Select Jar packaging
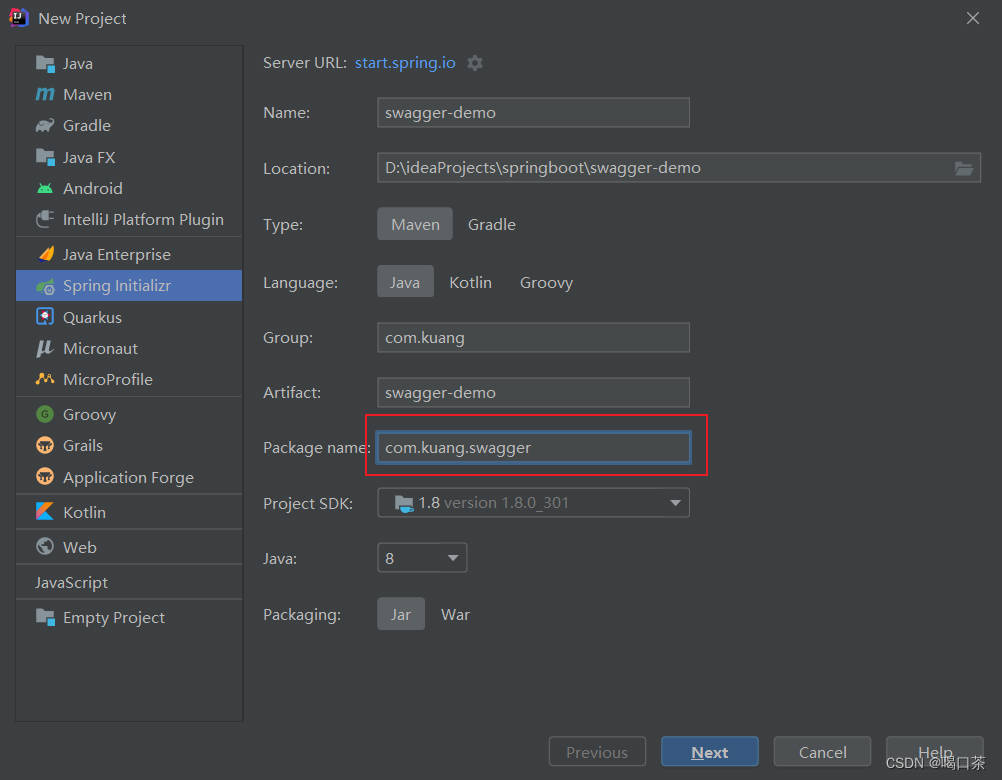 click(401, 614)
